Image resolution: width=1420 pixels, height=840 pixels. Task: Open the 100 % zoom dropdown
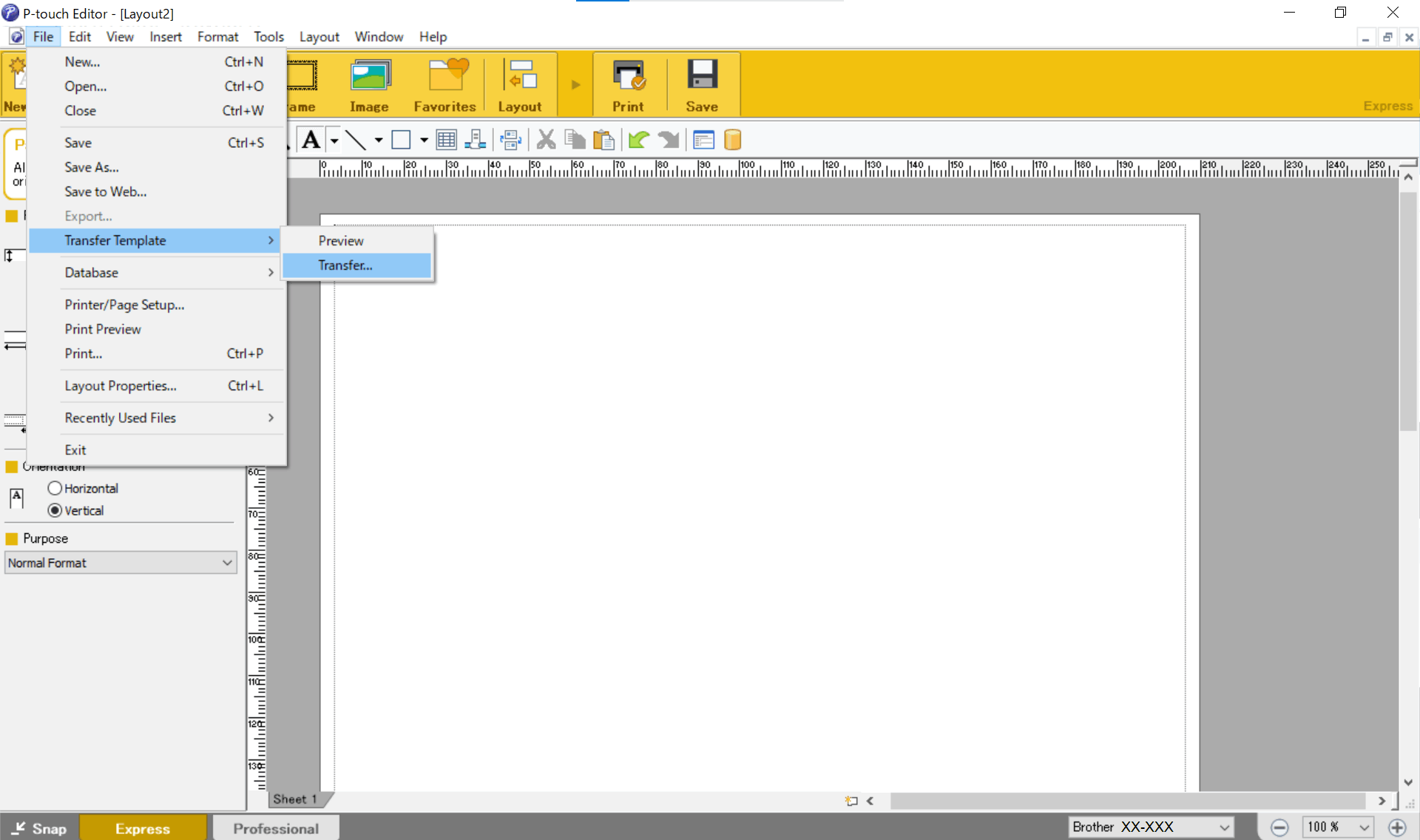[x=1338, y=827]
